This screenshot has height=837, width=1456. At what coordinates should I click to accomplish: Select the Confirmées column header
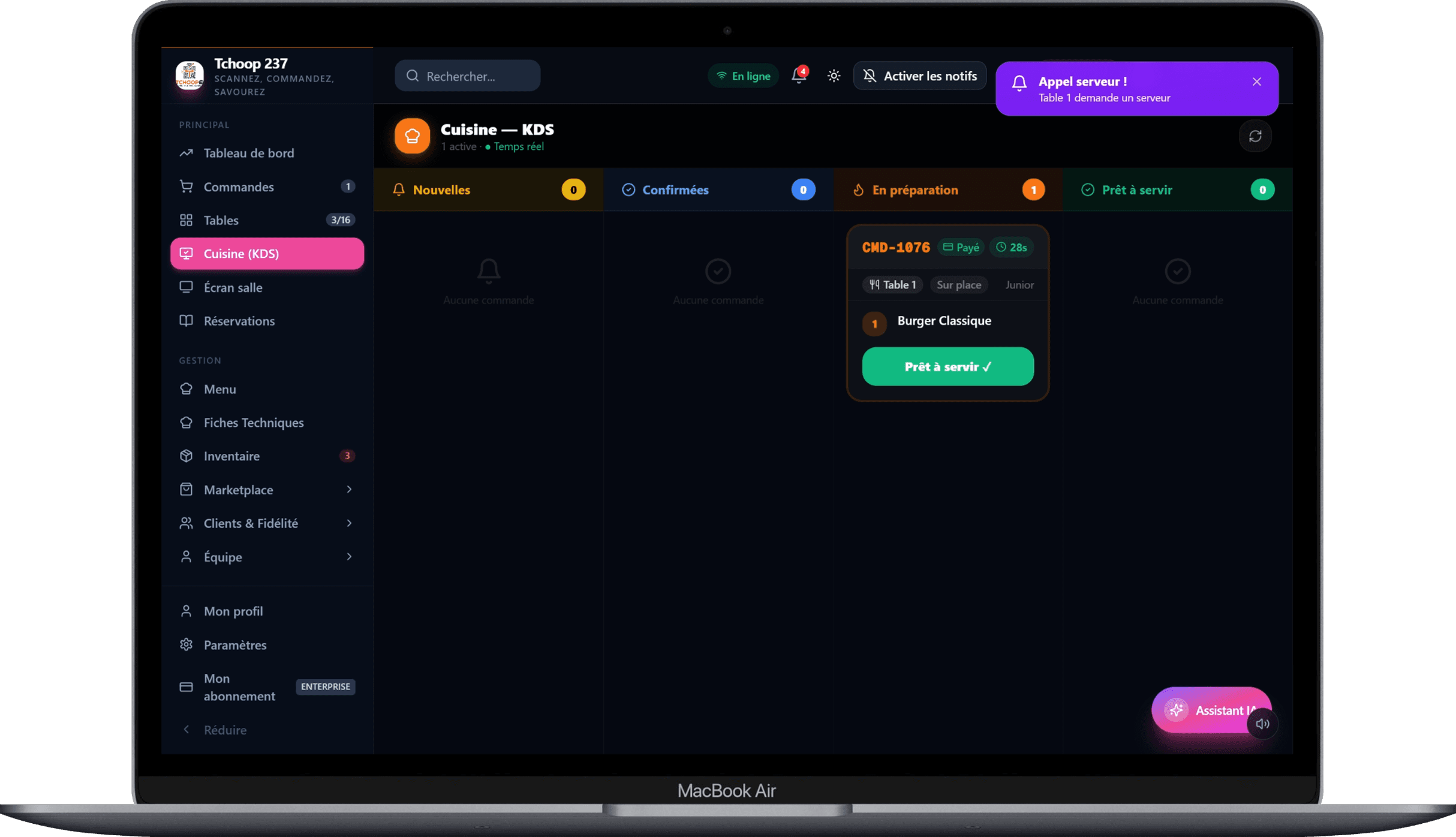(718, 190)
